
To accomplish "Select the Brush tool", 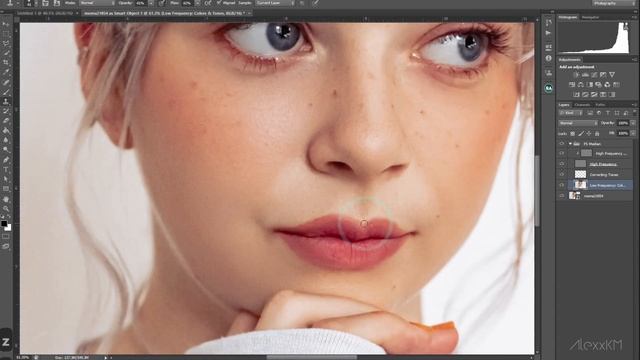I will (x=6, y=92).
